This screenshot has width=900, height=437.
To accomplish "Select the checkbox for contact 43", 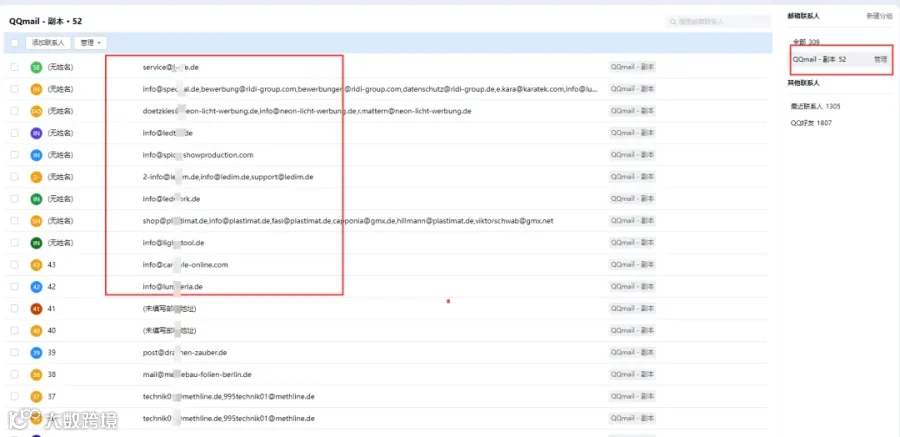I will (x=14, y=265).
